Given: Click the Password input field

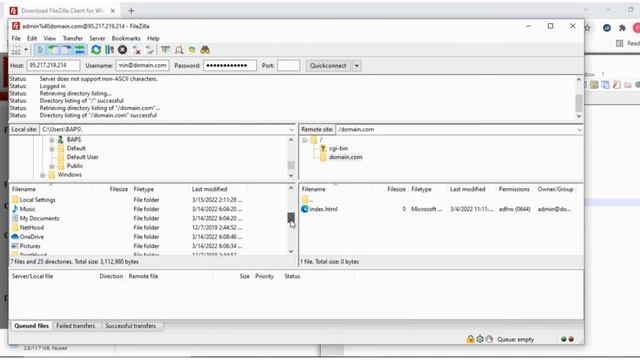Looking at the screenshot, I should 230,65.
